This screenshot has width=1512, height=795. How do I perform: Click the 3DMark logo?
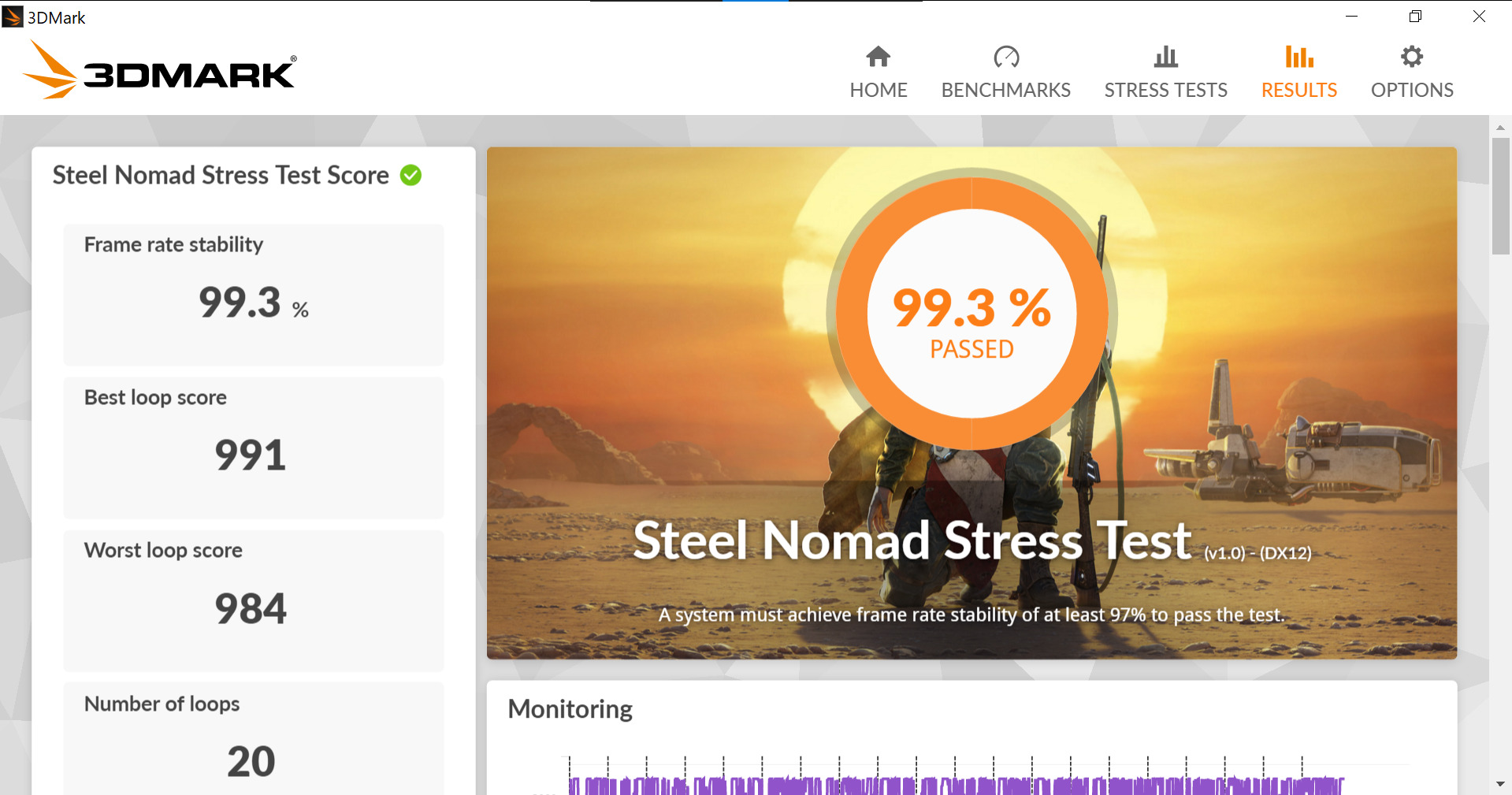[159, 70]
